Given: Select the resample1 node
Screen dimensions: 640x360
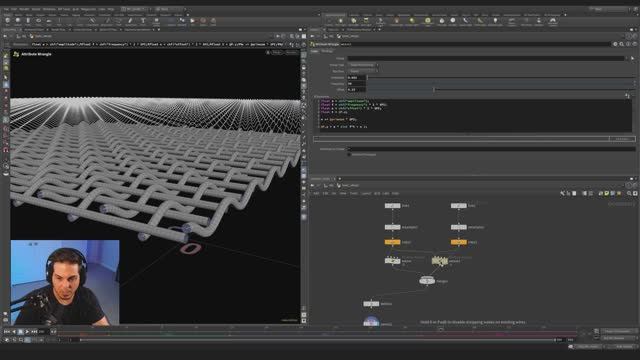Looking at the screenshot, I should tap(392, 227).
